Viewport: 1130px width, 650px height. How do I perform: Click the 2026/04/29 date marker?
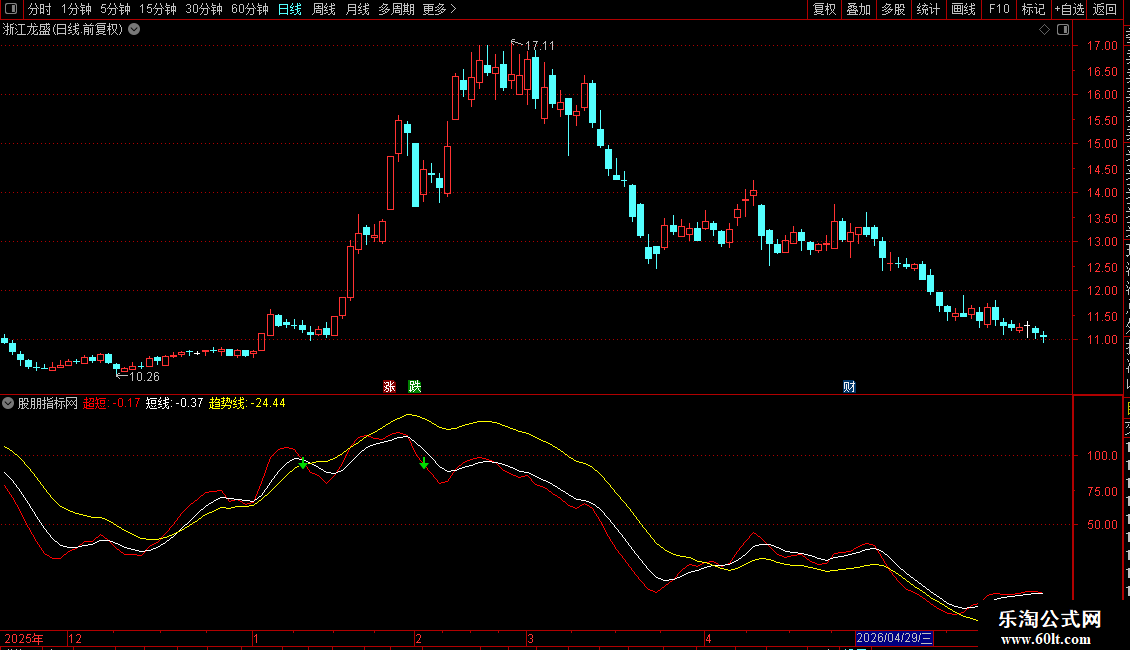tap(894, 638)
